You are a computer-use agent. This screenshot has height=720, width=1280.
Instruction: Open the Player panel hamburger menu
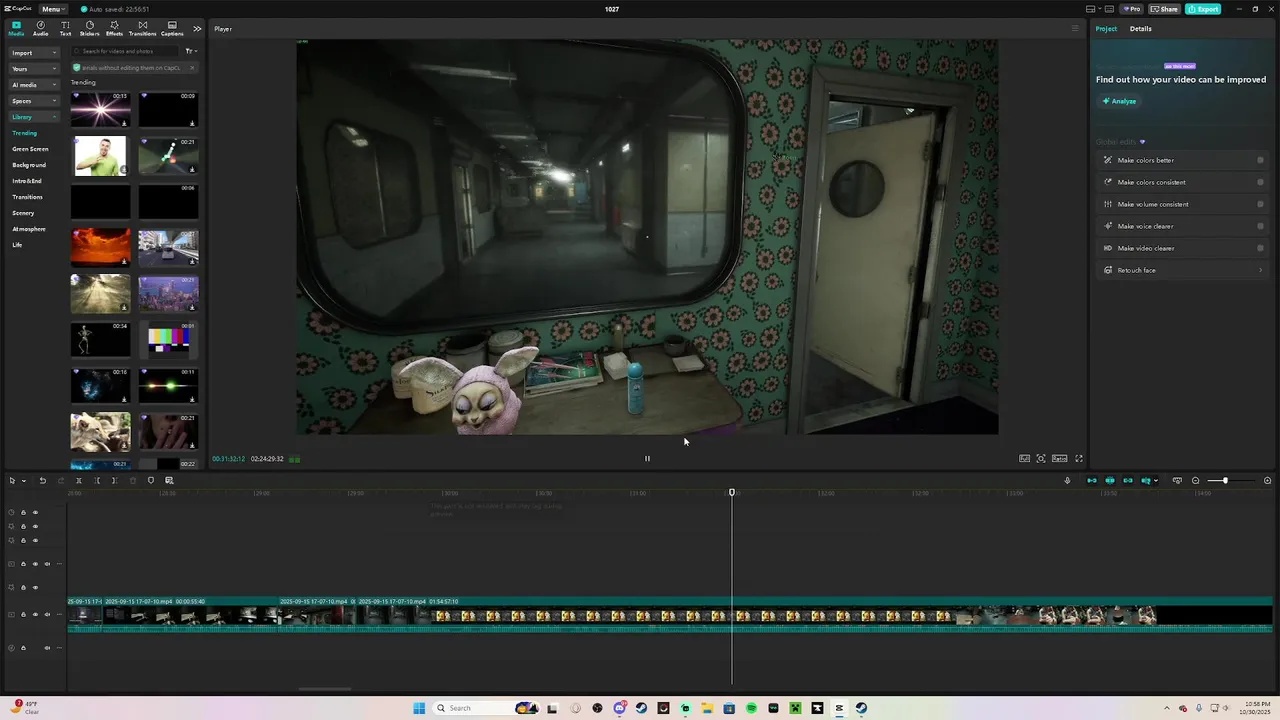[x=1075, y=29]
